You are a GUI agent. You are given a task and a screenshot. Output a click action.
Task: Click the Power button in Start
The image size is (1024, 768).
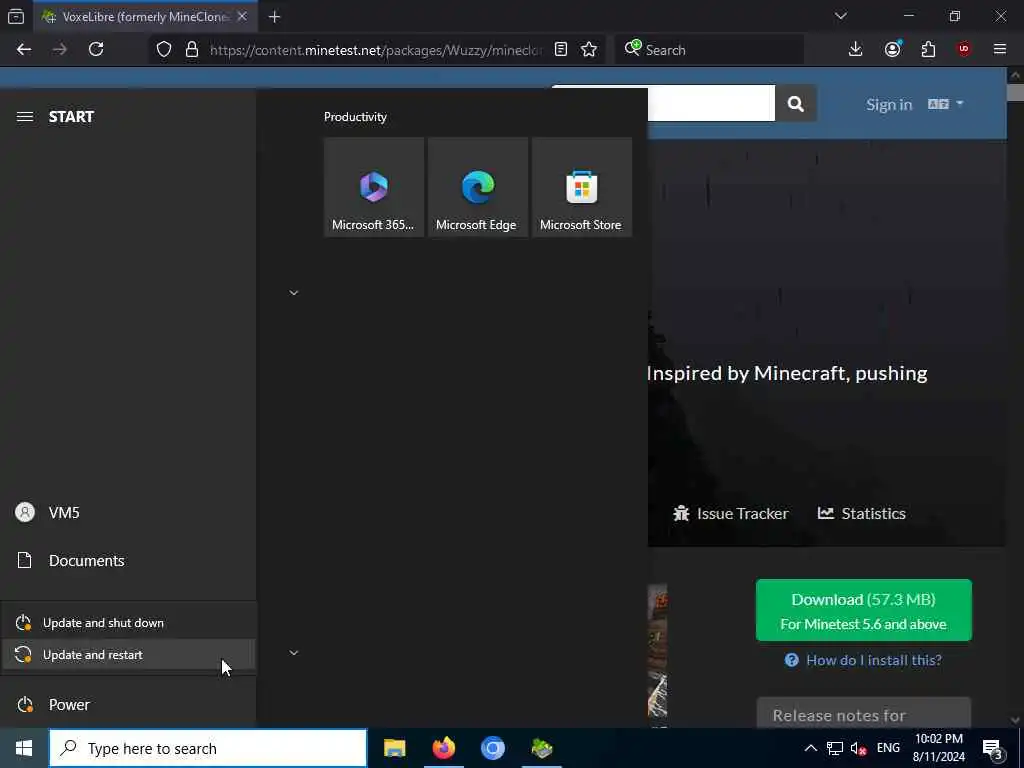(x=128, y=705)
